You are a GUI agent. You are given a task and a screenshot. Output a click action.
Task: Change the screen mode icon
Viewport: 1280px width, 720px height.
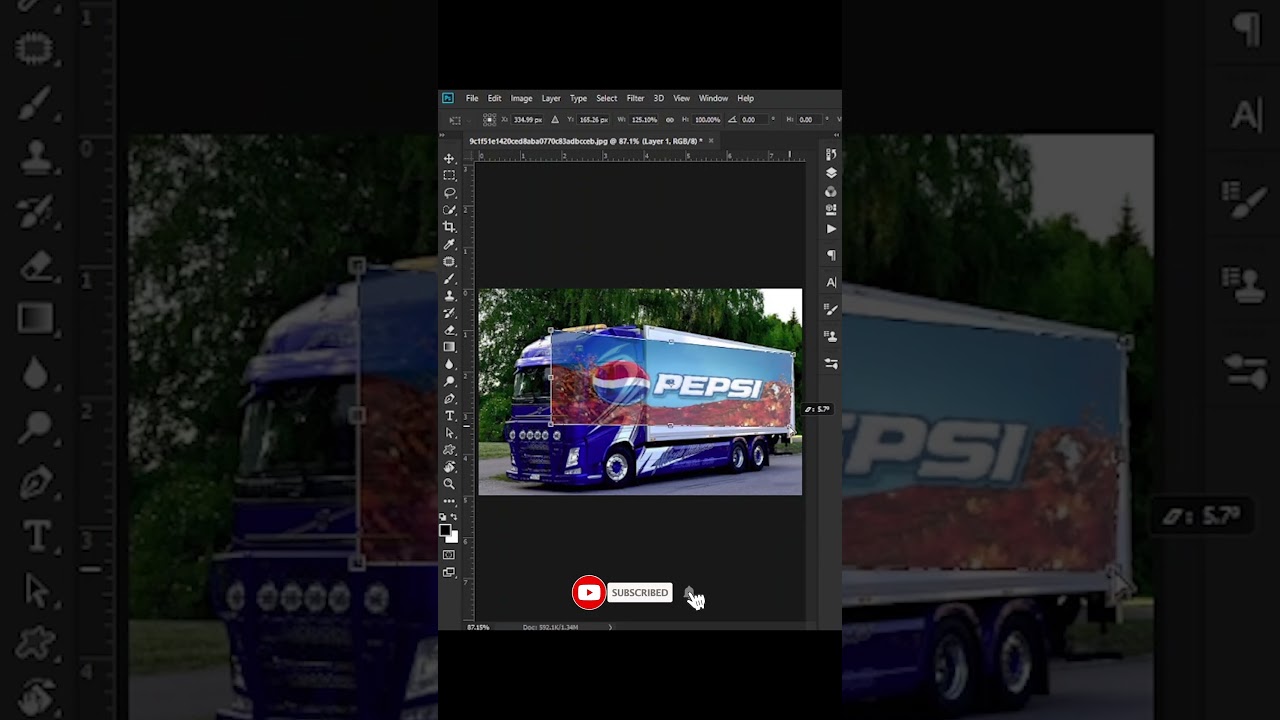coord(449,572)
